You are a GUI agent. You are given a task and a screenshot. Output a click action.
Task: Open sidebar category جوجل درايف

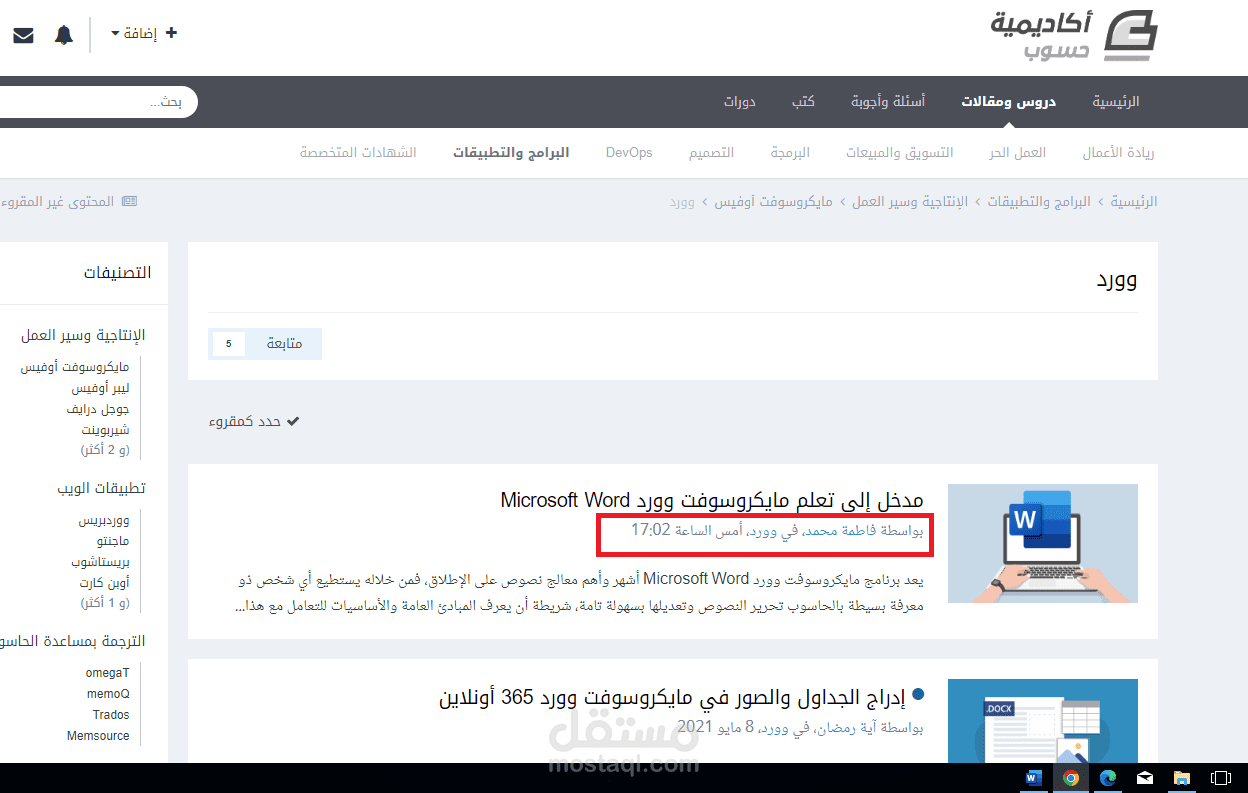point(98,410)
